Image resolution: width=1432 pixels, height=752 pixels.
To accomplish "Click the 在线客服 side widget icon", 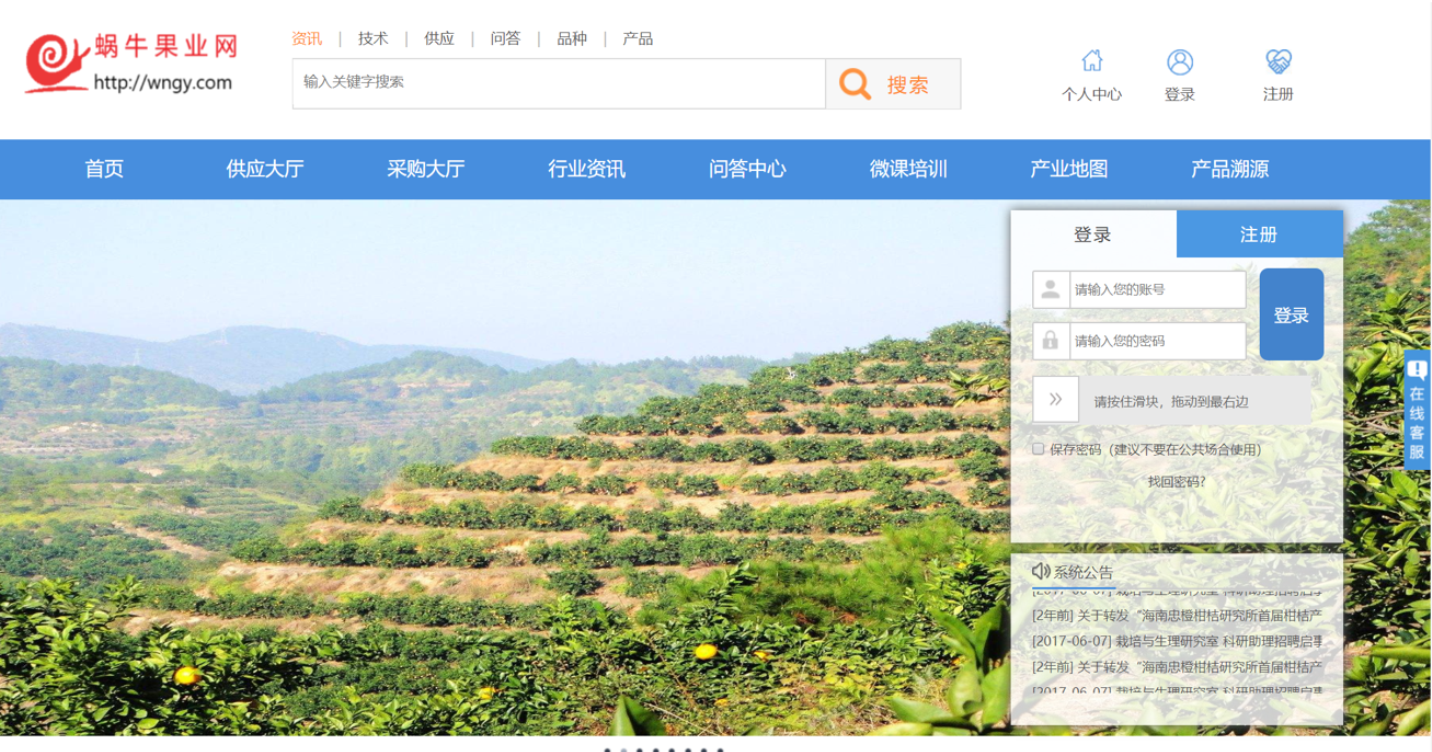I will [1417, 369].
